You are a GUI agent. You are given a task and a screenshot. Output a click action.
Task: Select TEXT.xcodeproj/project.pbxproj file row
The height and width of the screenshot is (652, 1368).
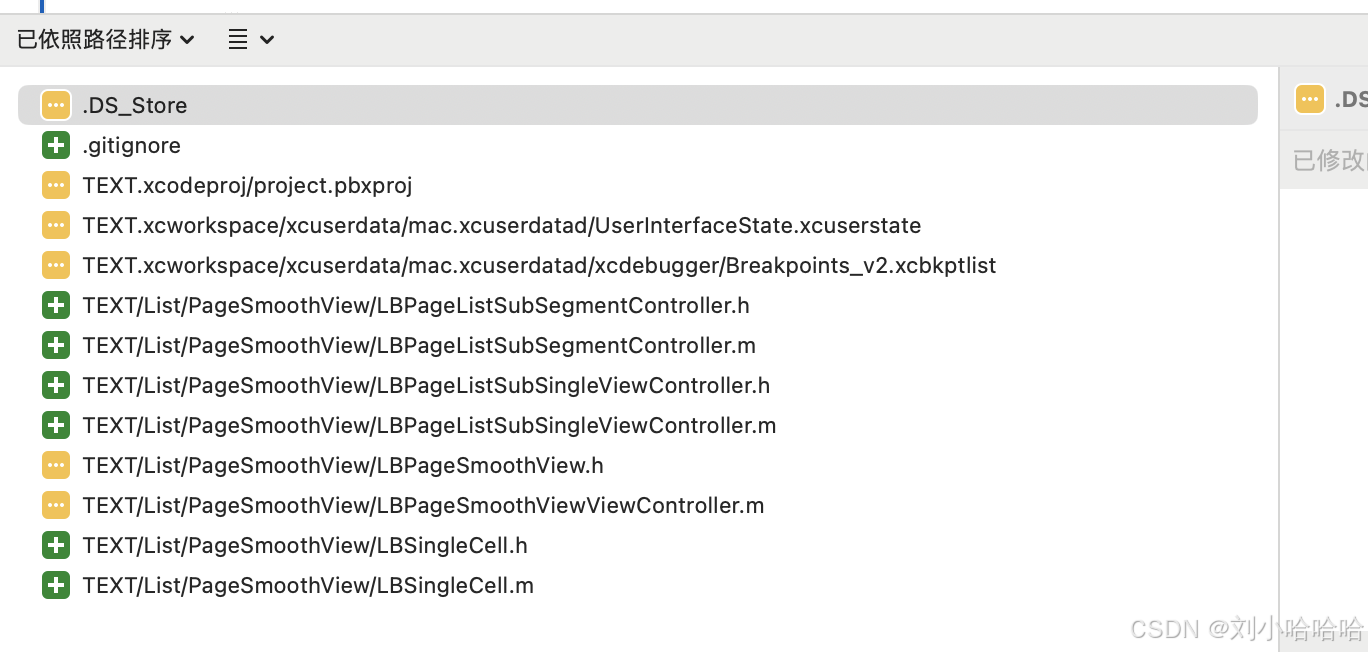click(x=247, y=185)
